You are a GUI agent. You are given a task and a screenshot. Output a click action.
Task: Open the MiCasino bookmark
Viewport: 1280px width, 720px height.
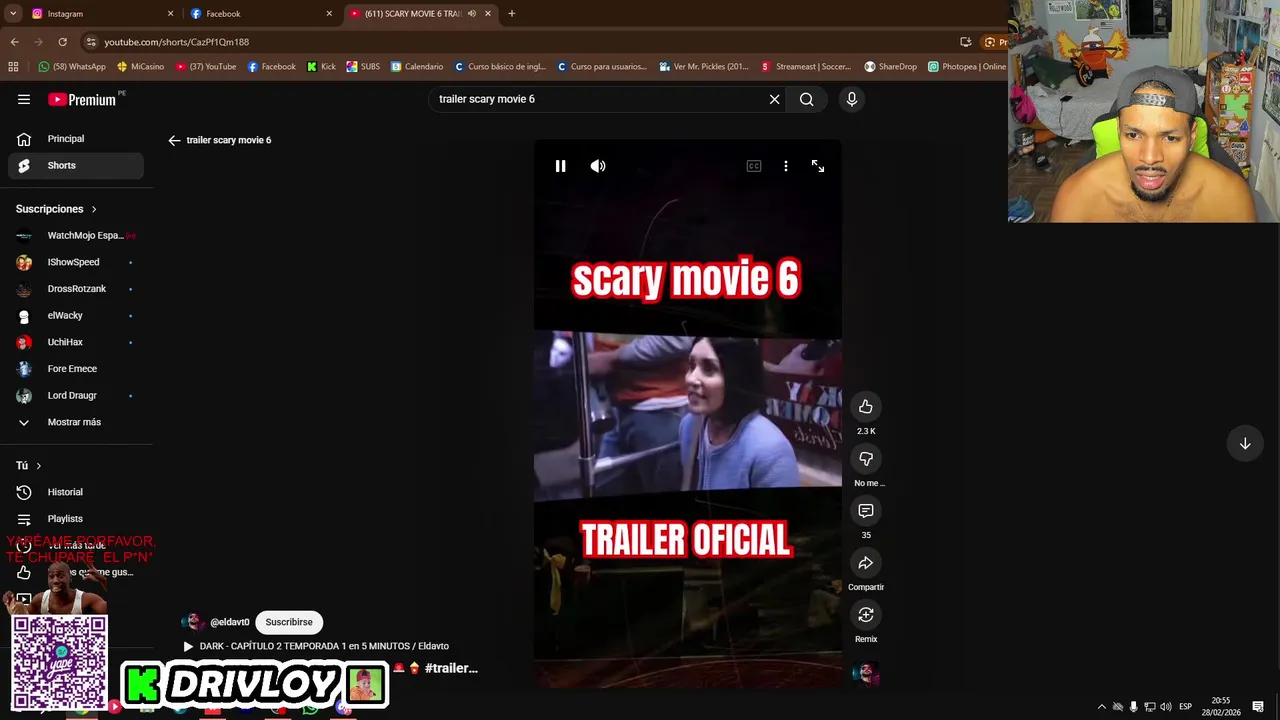pos(141,67)
